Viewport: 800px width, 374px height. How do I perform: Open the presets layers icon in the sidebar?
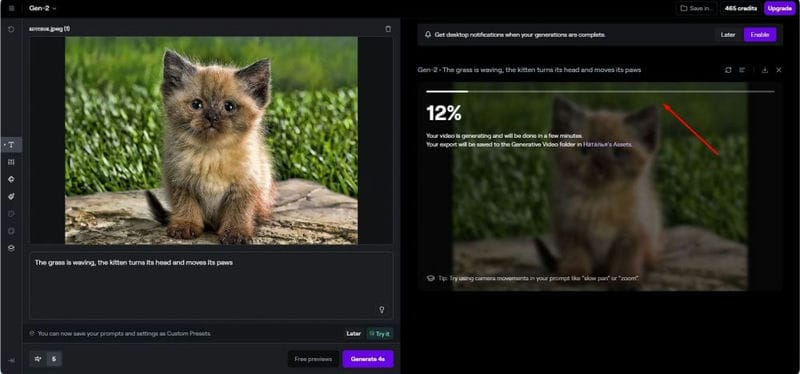point(11,248)
